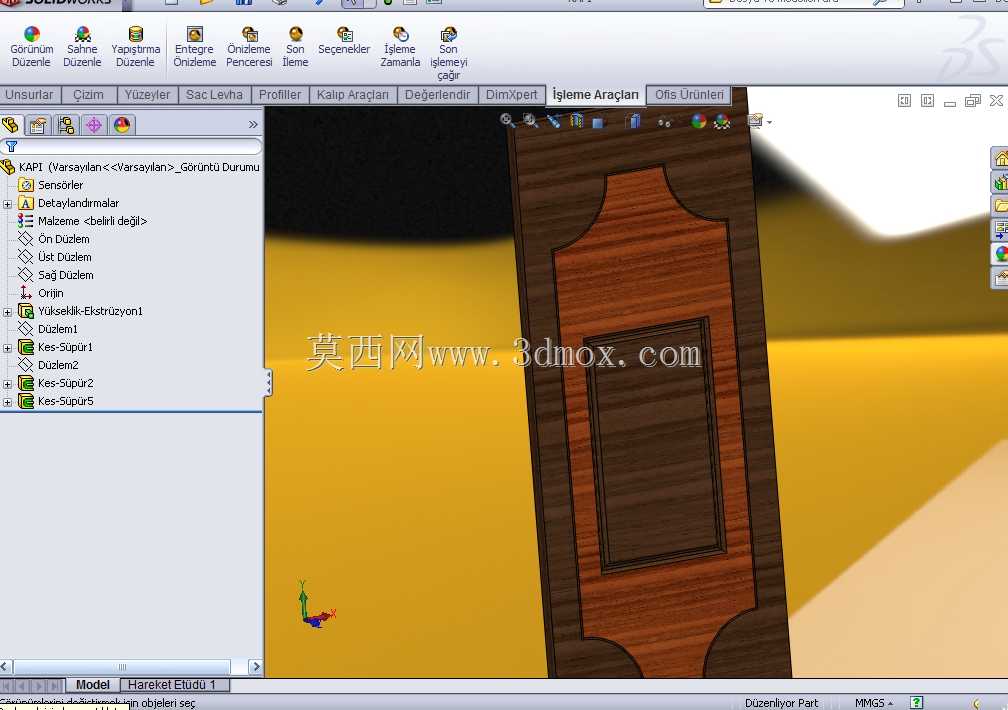Expand Kes-Süpür1 feature node
Viewport: 1008px width, 710px height.
[8, 348]
